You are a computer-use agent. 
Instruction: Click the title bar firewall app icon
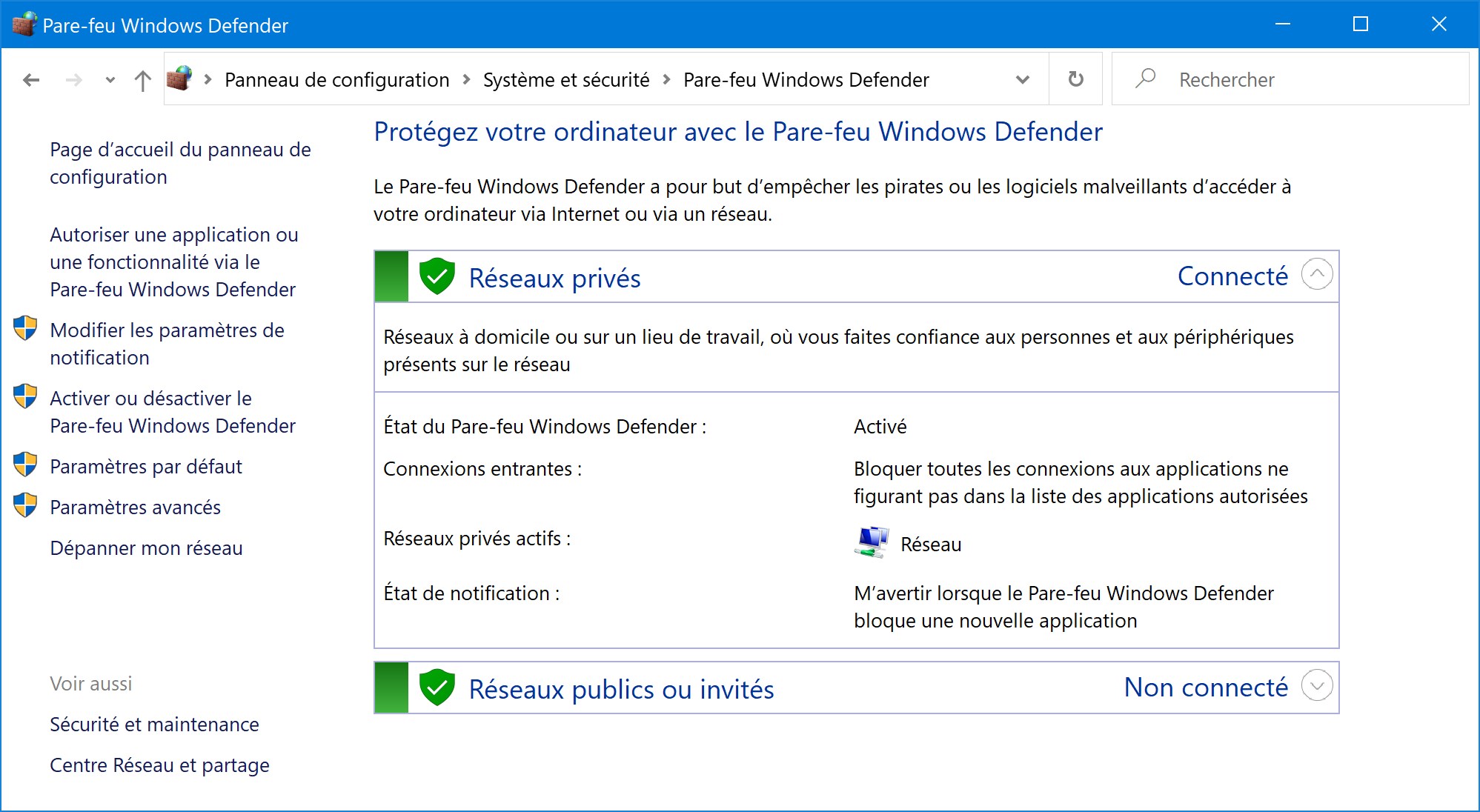24,24
